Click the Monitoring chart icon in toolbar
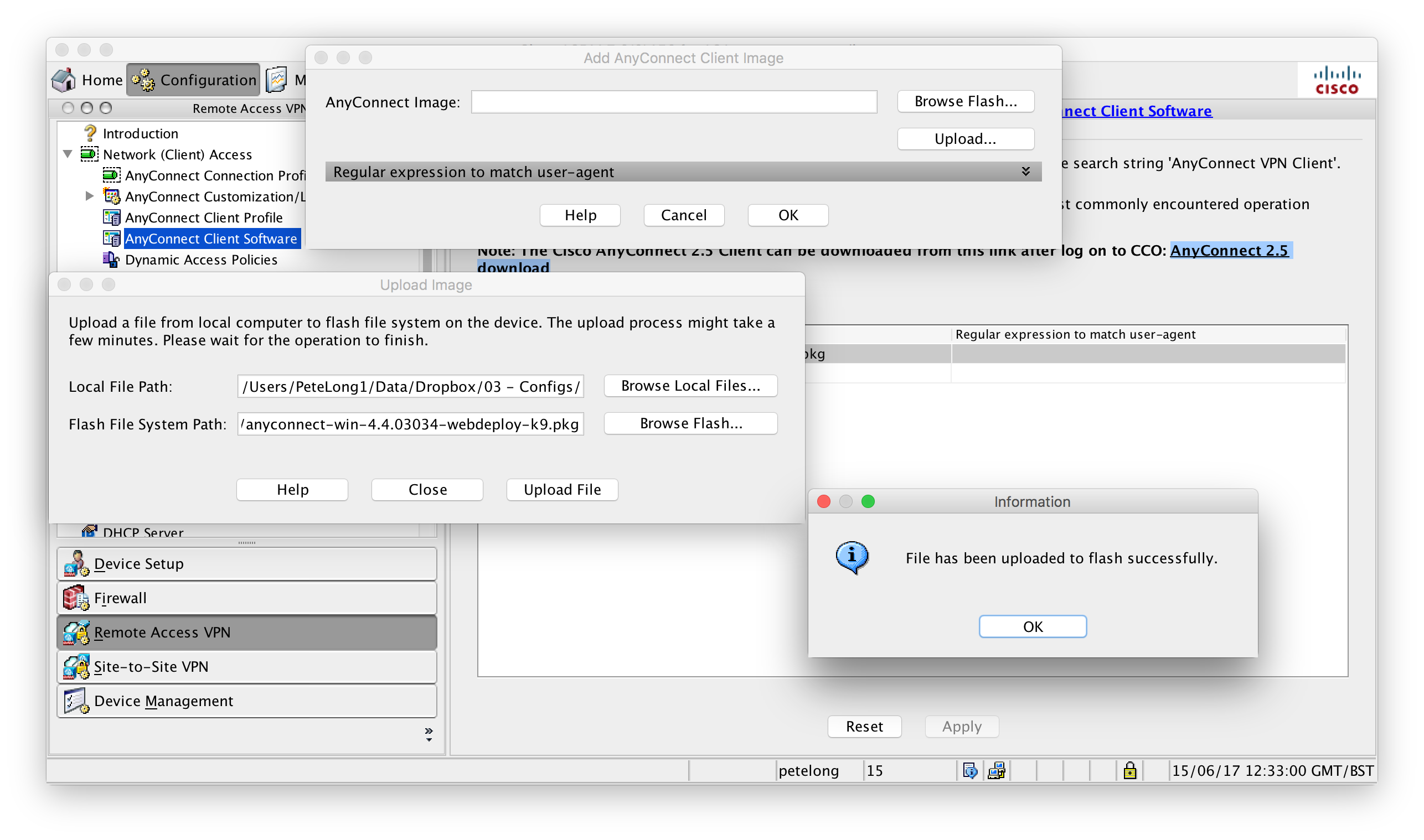The image size is (1424, 840). pyautogui.click(x=276, y=80)
